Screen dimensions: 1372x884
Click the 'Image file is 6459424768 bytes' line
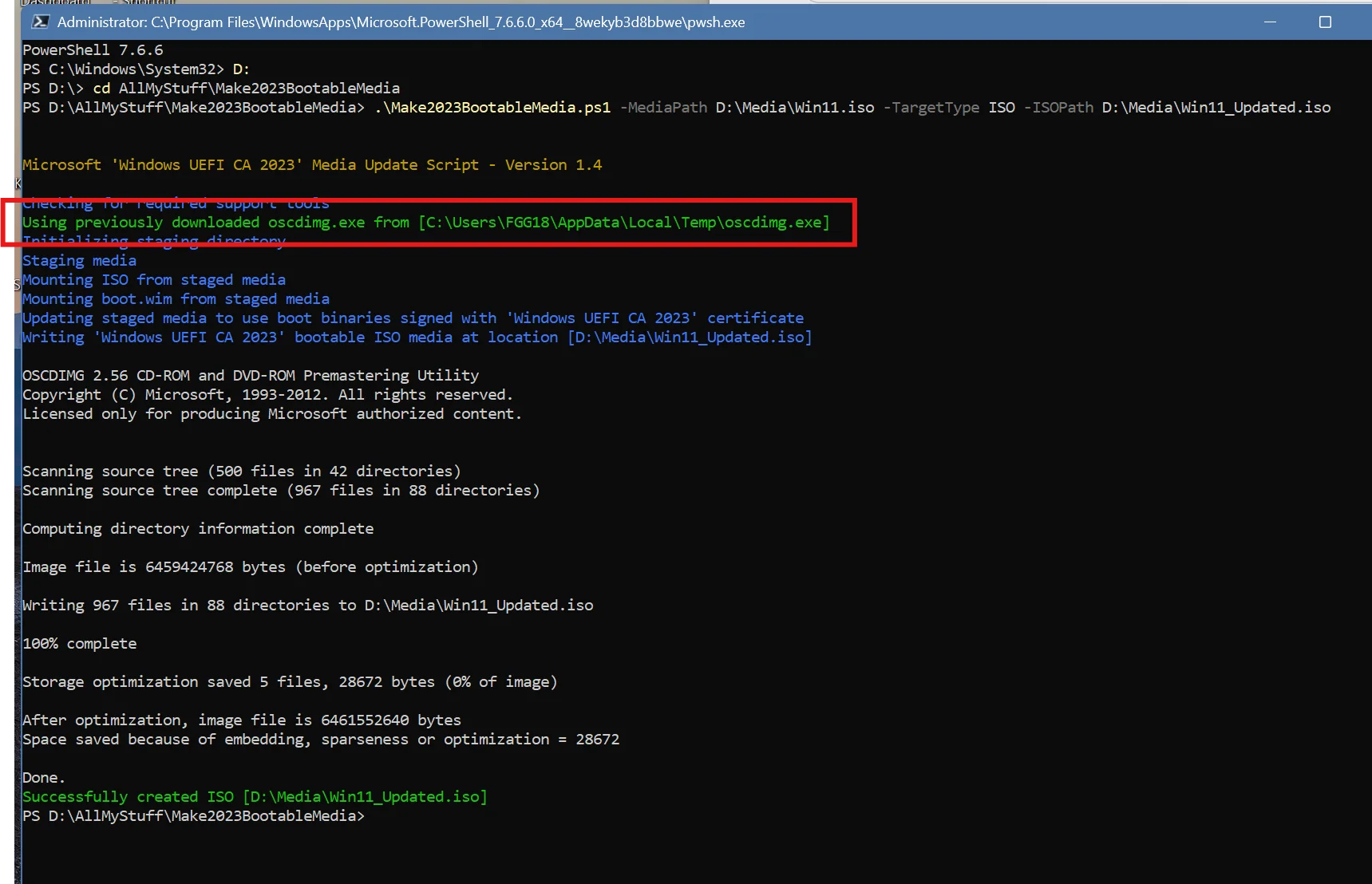251,567
